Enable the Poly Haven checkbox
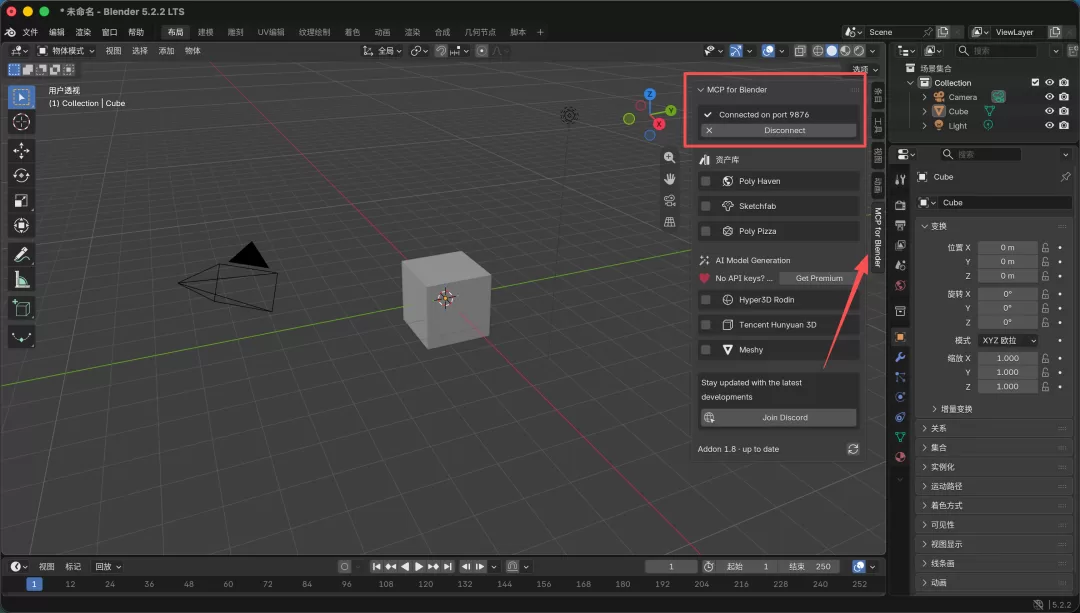Viewport: 1080px width, 613px height. coord(705,181)
